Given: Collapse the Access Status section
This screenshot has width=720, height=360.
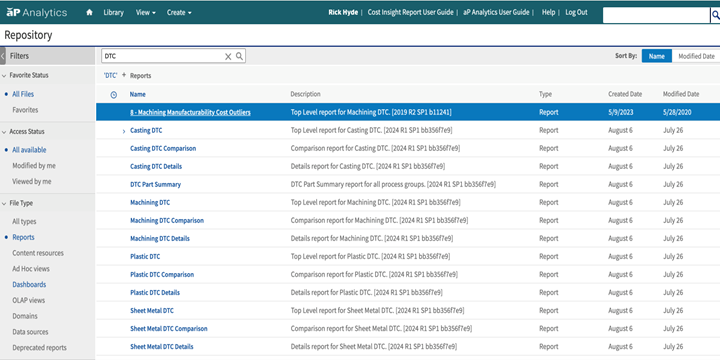Looking at the screenshot, I should [x=4, y=132].
